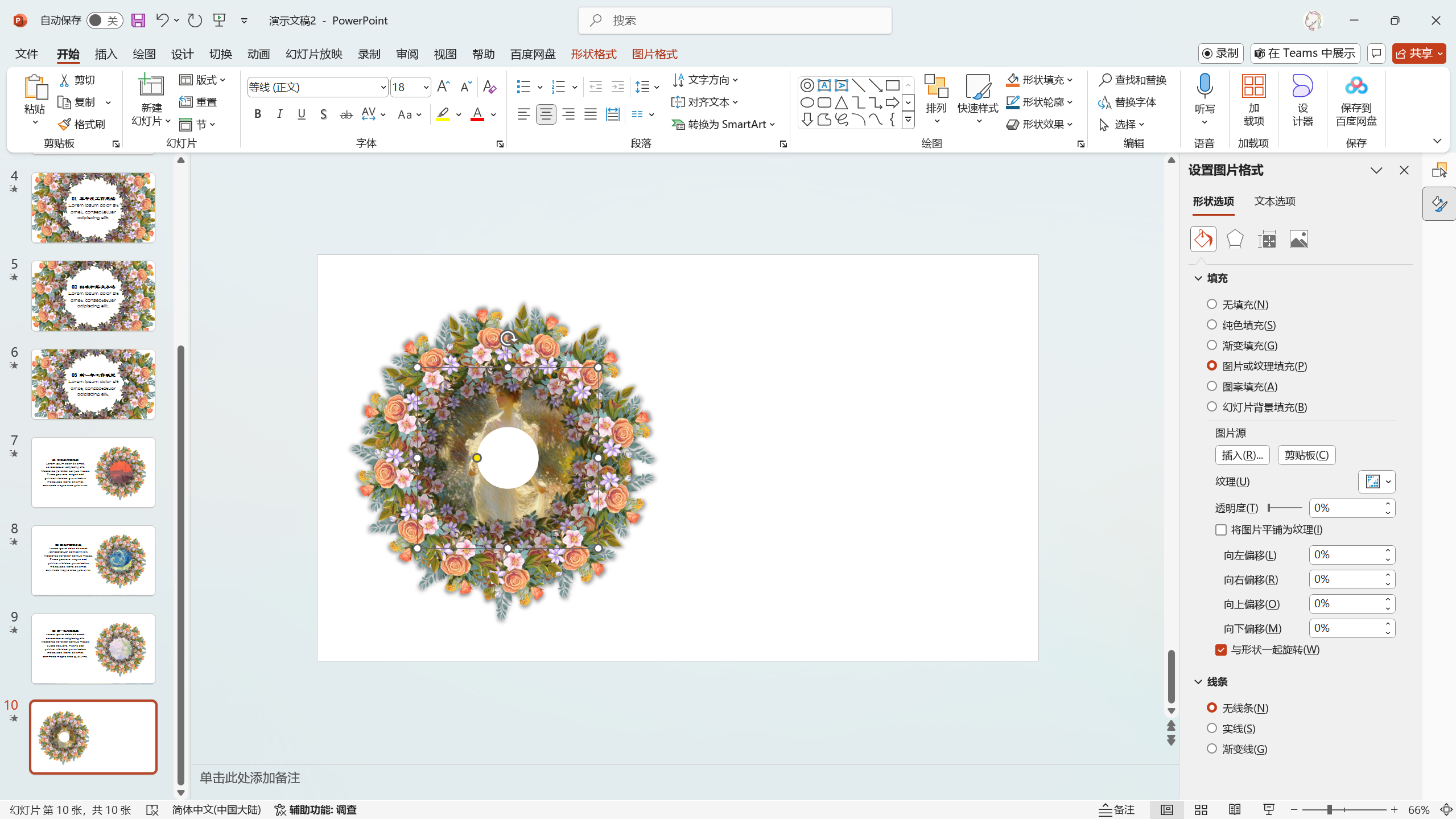Click the transparency (透明度) slider
Image resolution: width=1456 pixels, height=819 pixels.
1285,508
